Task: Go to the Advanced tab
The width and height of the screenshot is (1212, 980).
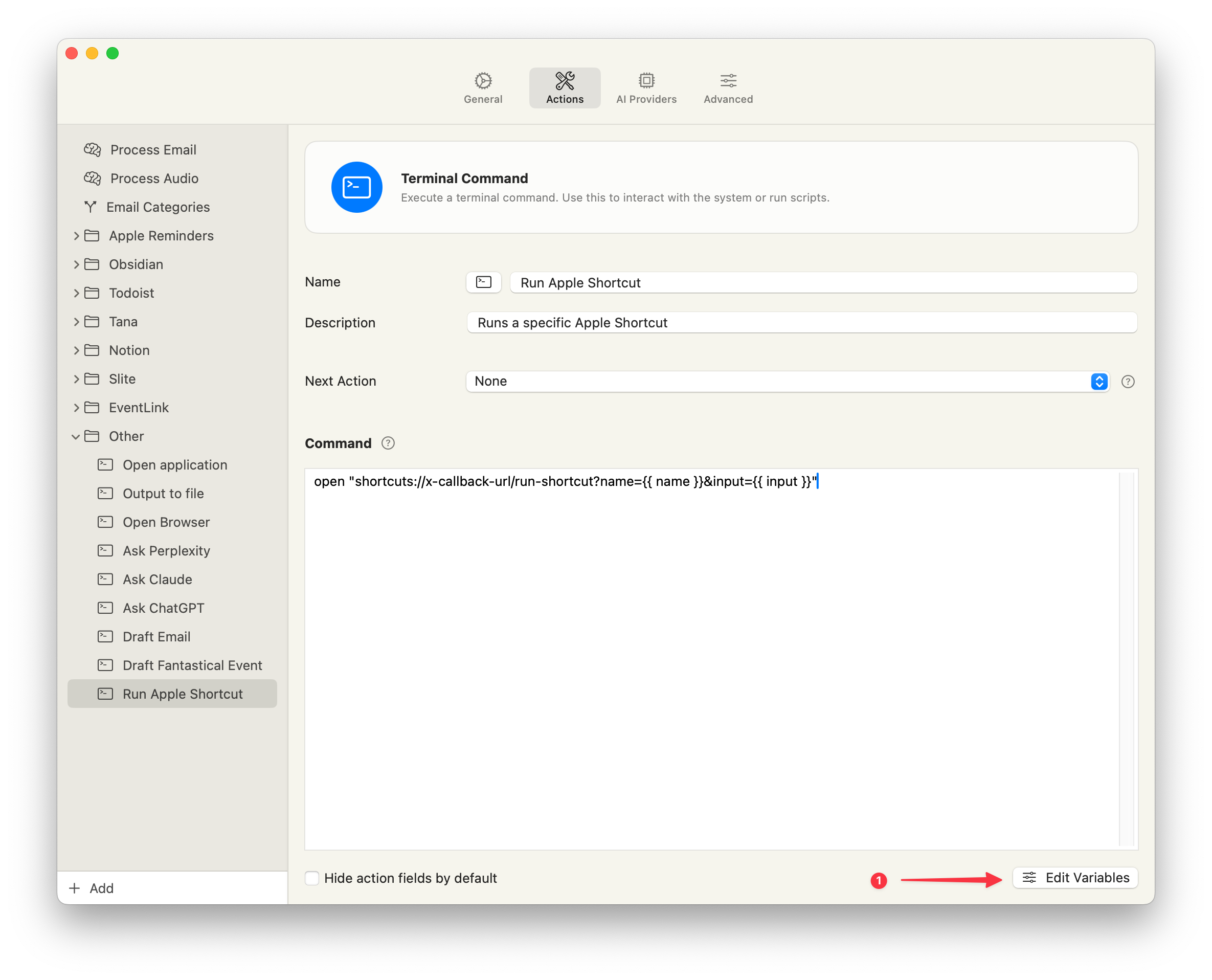Action: [x=728, y=88]
